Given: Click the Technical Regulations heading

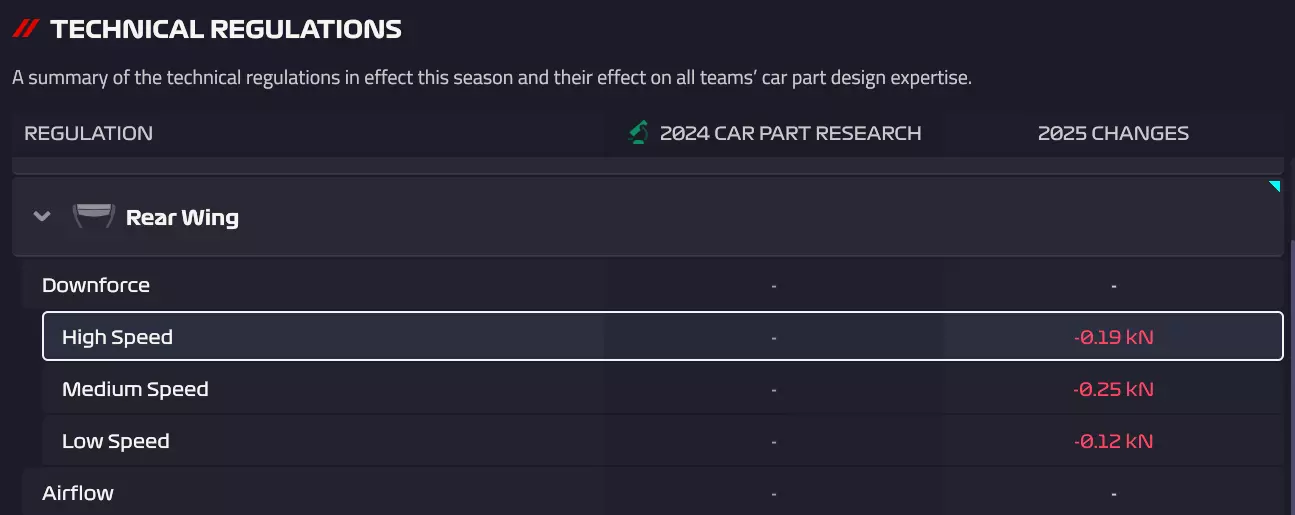Looking at the screenshot, I should point(226,29).
